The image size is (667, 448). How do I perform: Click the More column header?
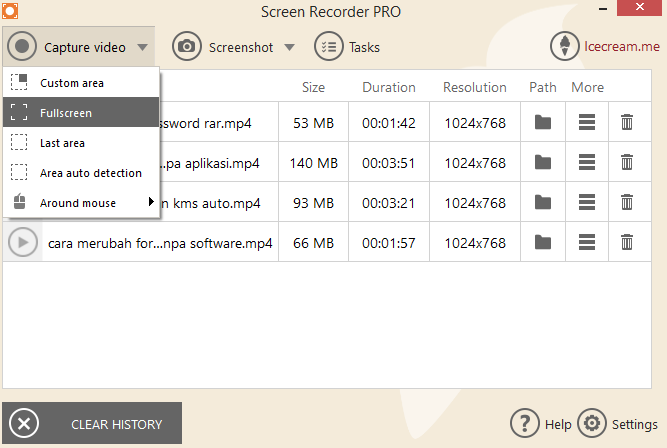587,87
